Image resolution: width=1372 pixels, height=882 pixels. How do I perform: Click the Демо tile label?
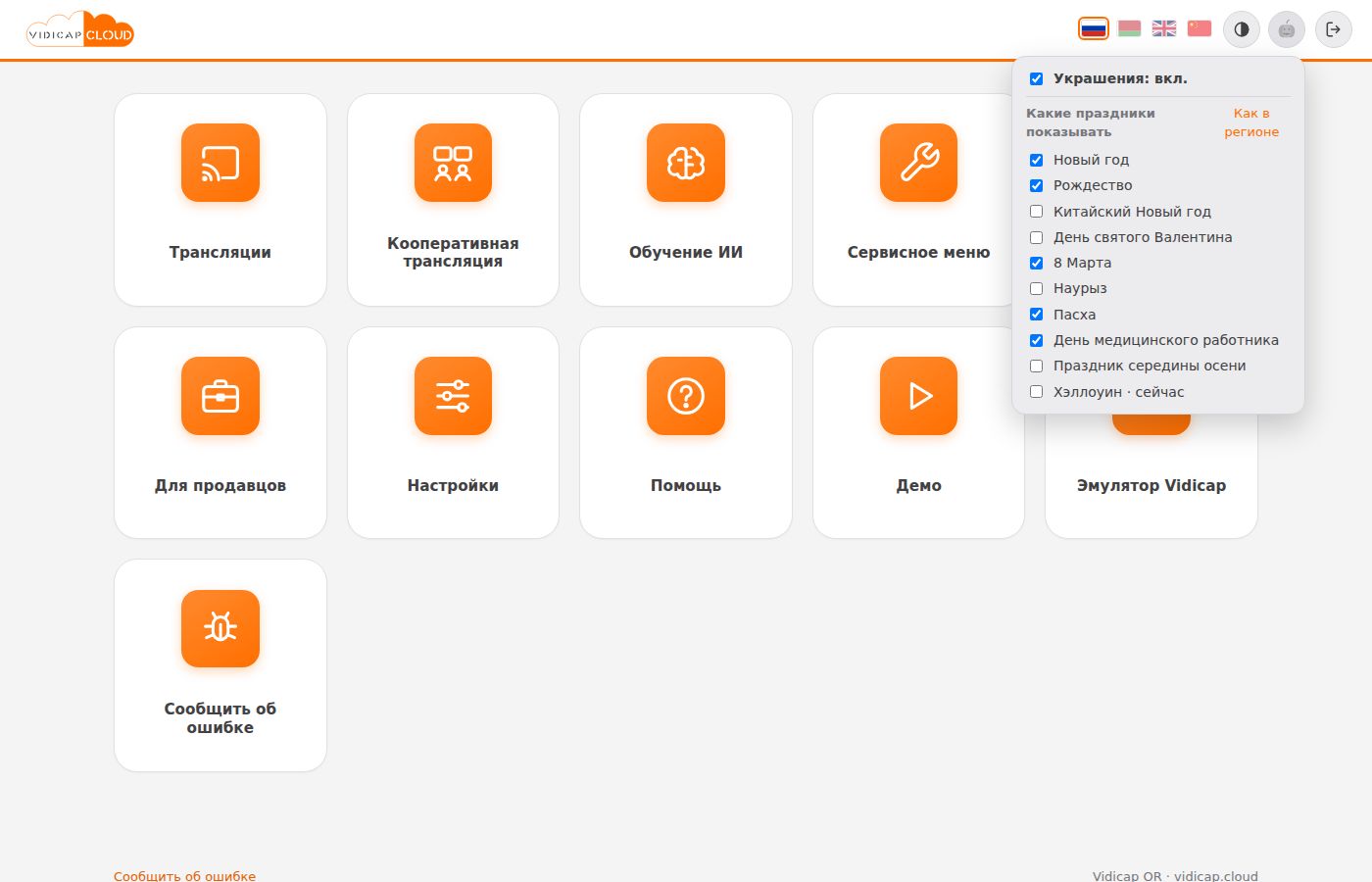click(x=918, y=485)
